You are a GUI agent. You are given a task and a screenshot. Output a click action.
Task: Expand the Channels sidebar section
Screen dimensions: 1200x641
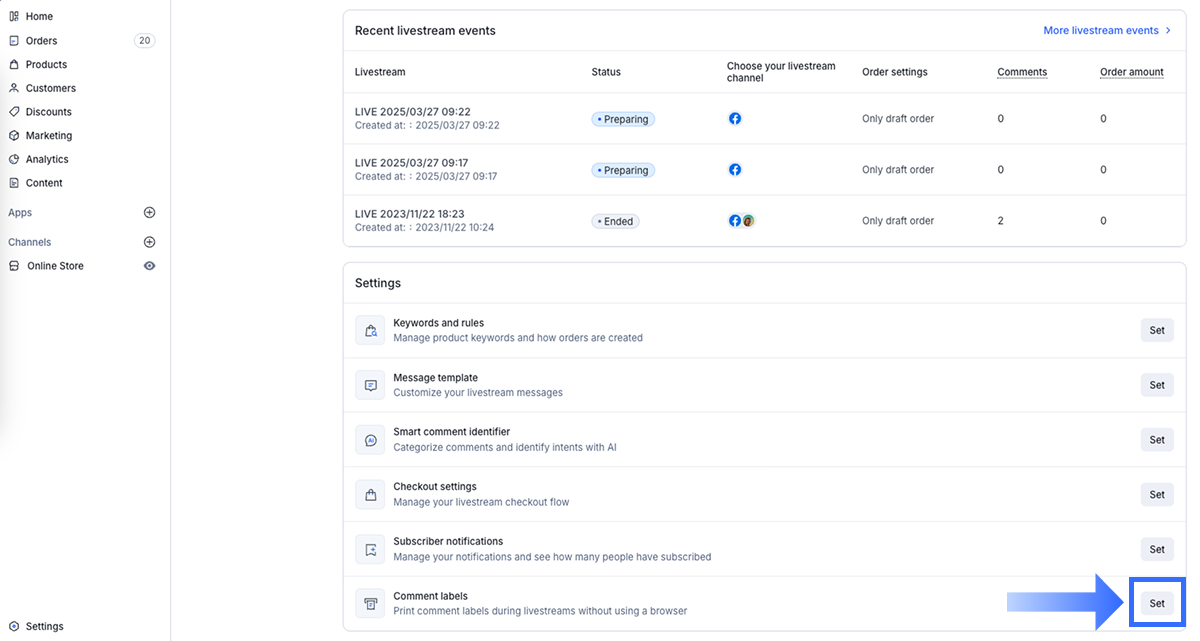29,242
